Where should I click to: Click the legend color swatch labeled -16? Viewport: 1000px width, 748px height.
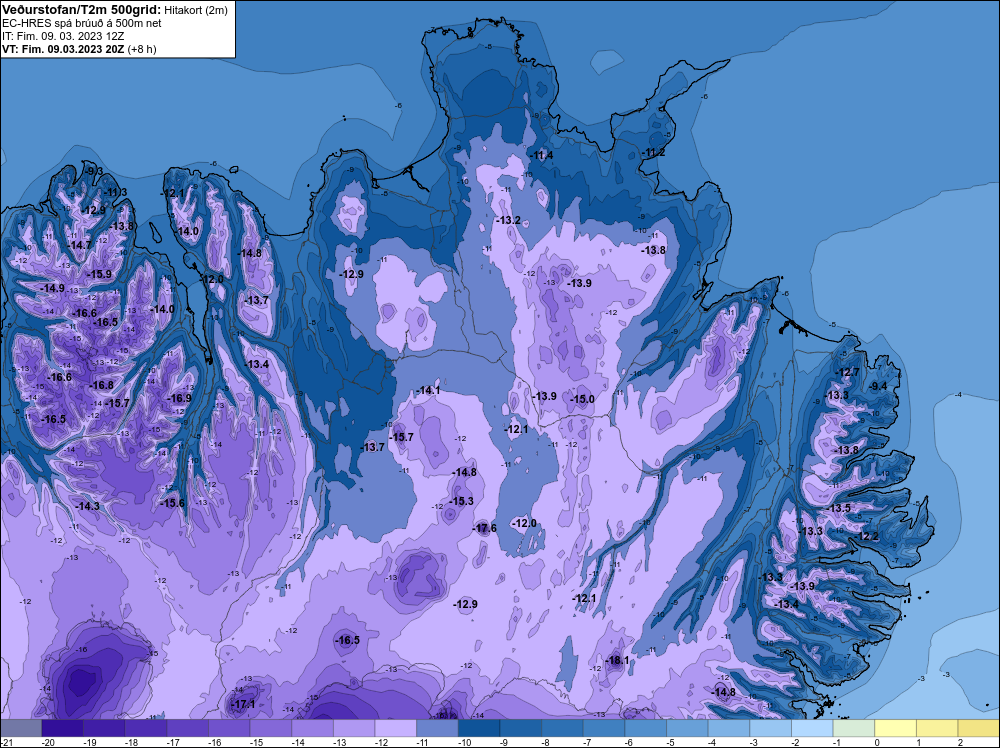tap(229, 728)
